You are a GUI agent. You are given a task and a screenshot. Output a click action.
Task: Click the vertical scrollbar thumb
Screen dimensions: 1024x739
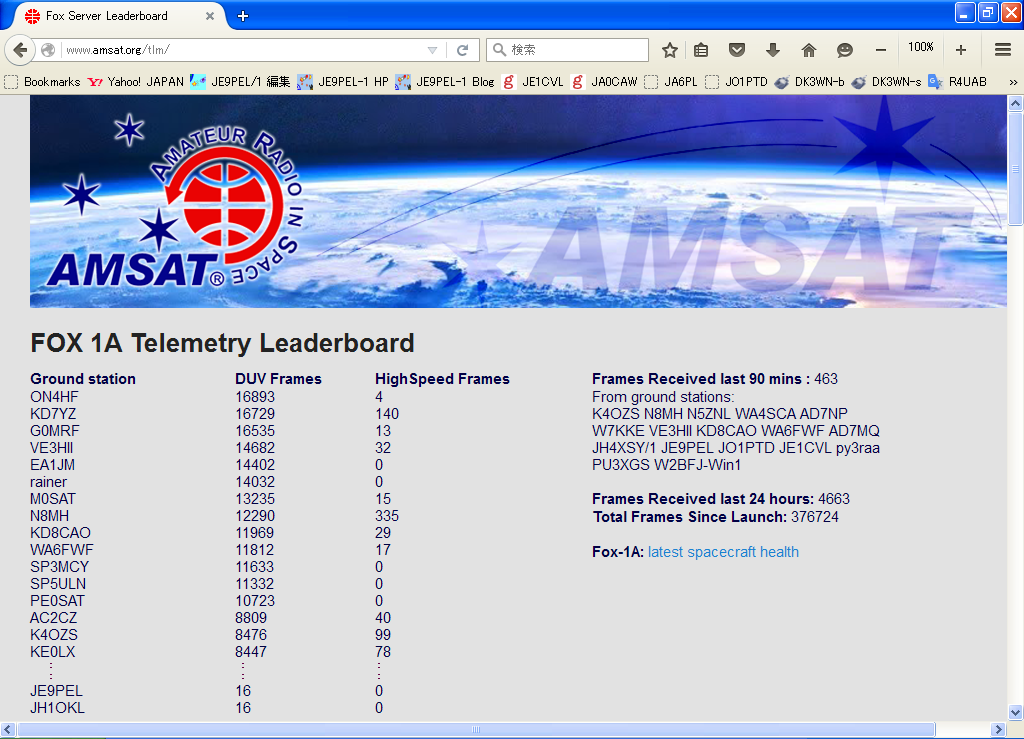[1015, 168]
